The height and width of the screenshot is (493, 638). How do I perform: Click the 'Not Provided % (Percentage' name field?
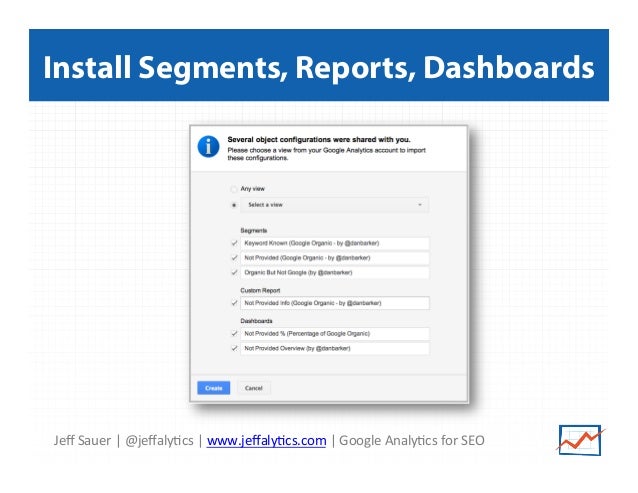coord(334,334)
